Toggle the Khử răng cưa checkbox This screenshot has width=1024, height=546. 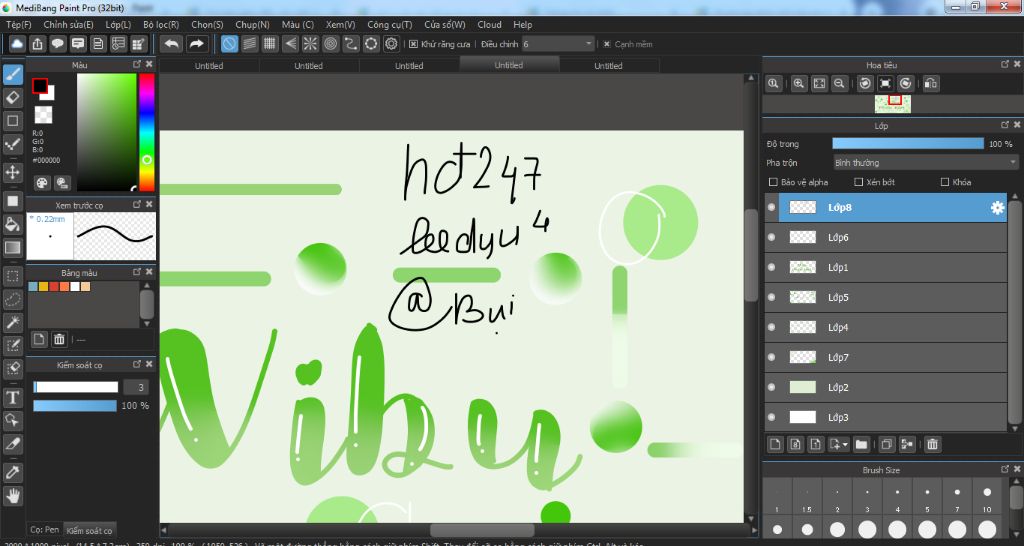(413, 44)
